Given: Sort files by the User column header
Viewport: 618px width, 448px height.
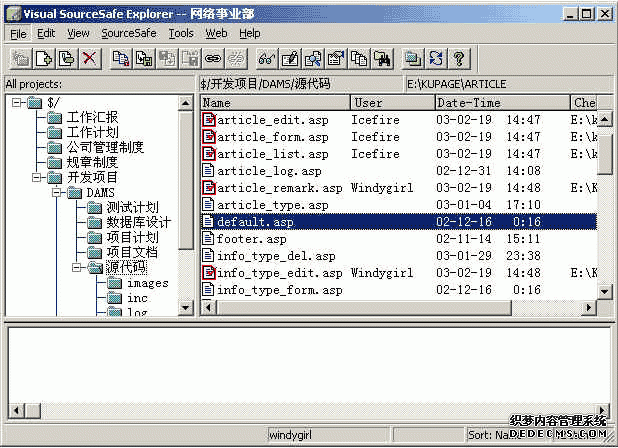Looking at the screenshot, I should 390,102.
